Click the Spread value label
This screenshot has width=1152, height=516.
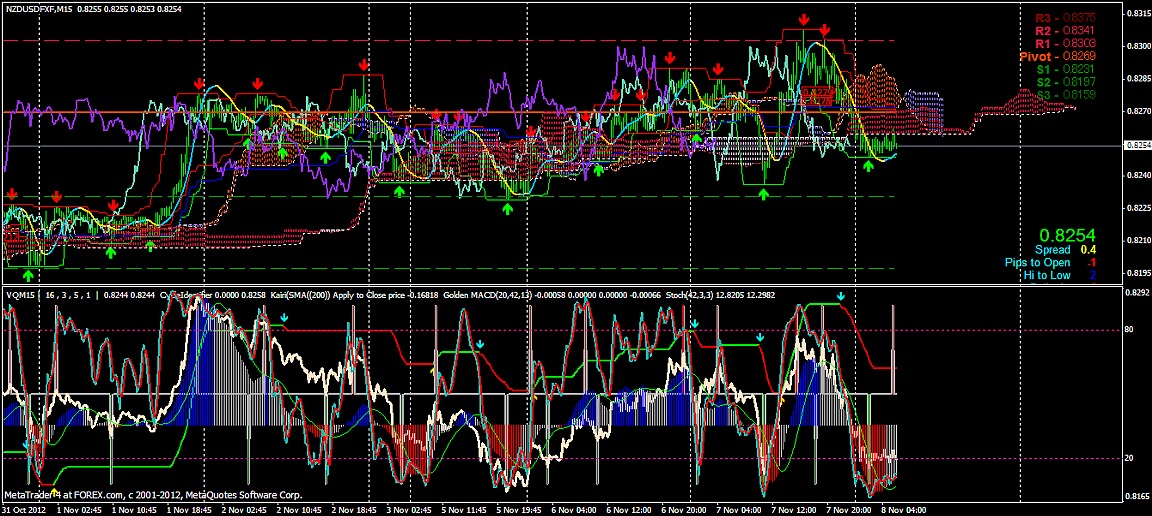[1052, 249]
